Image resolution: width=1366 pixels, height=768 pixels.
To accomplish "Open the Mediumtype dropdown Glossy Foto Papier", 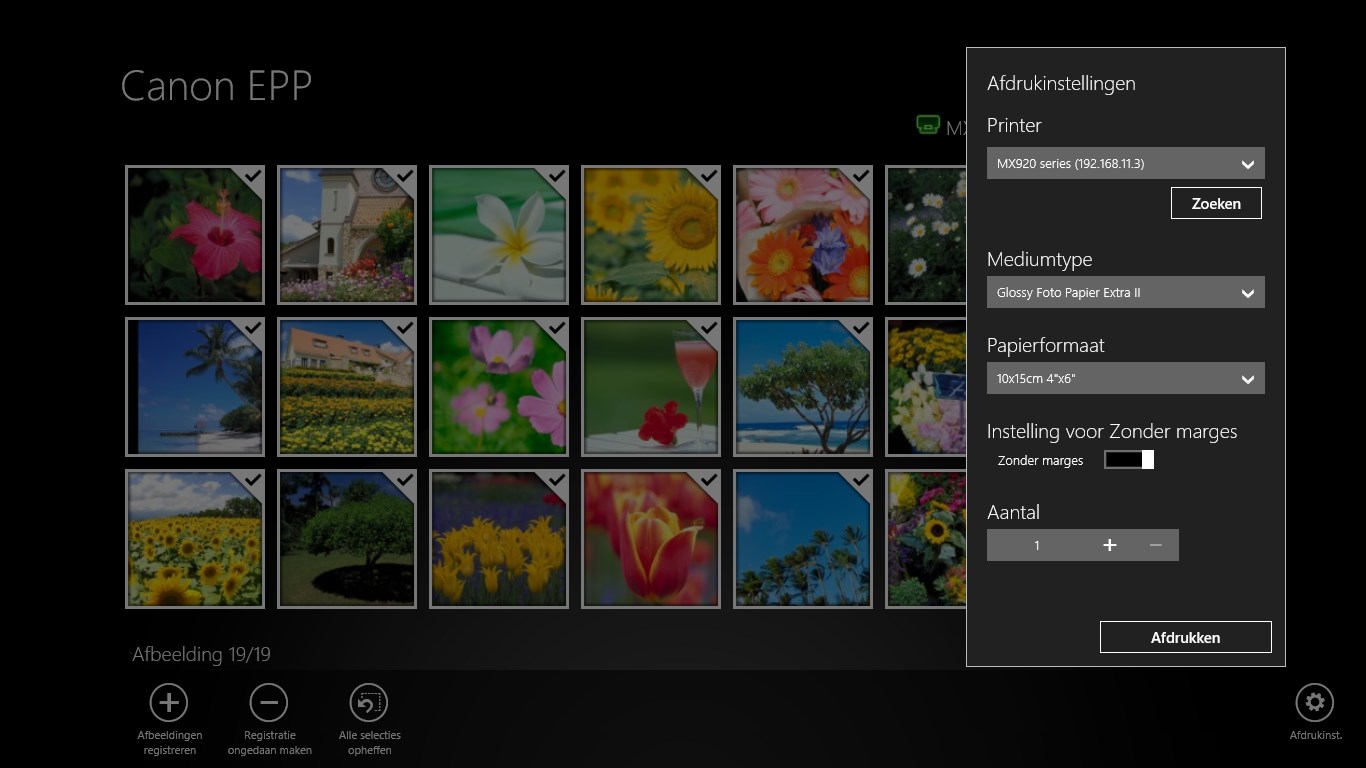I will click(1125, 292).
